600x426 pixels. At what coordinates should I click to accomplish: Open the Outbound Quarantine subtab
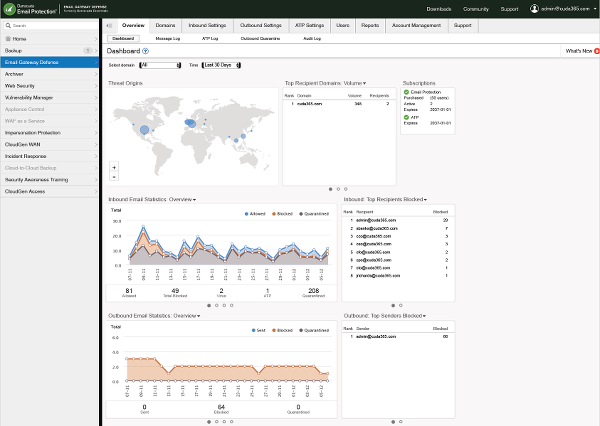pos(260,39)
